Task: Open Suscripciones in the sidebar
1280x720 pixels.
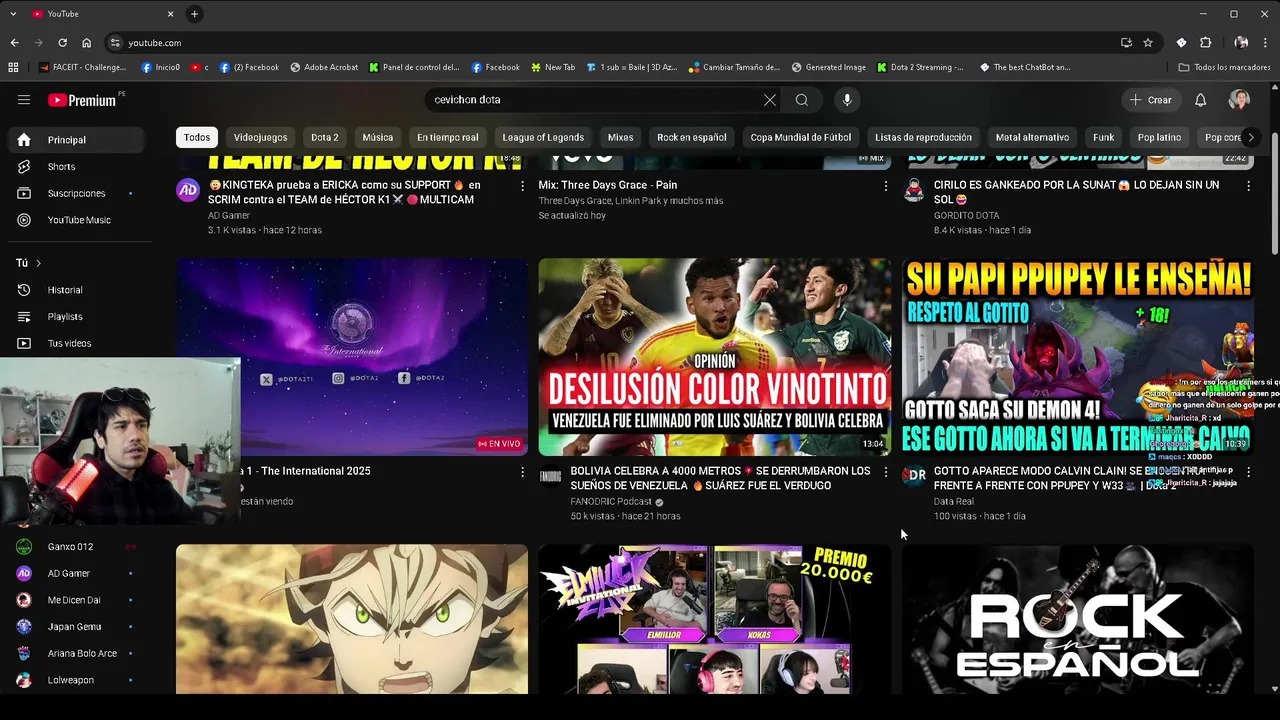Action: click(x=76, y=193)
